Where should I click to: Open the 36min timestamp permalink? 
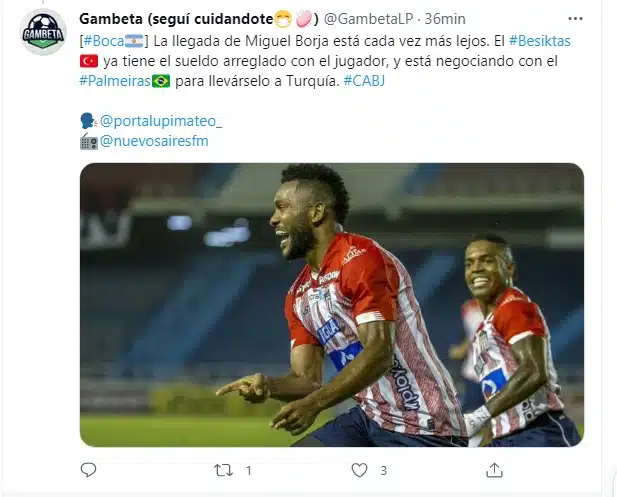point(445,19)
